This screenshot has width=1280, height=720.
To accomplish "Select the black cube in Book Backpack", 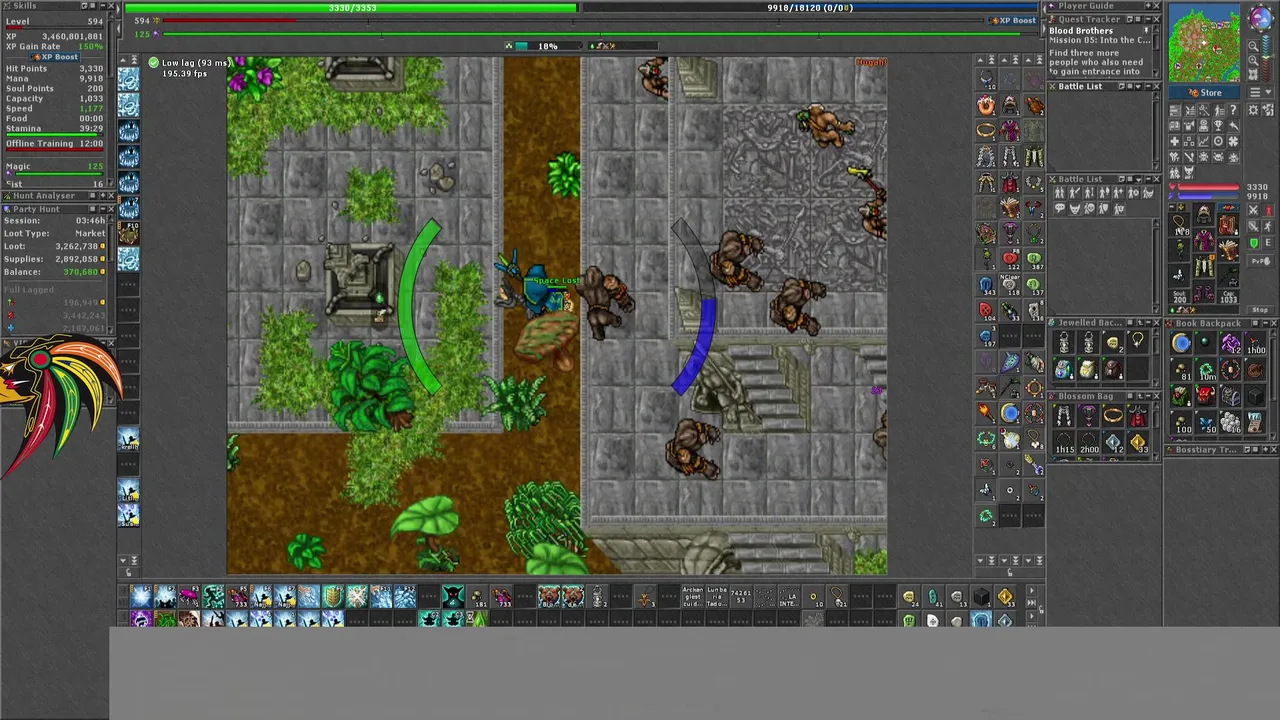I will (1255, 395).
